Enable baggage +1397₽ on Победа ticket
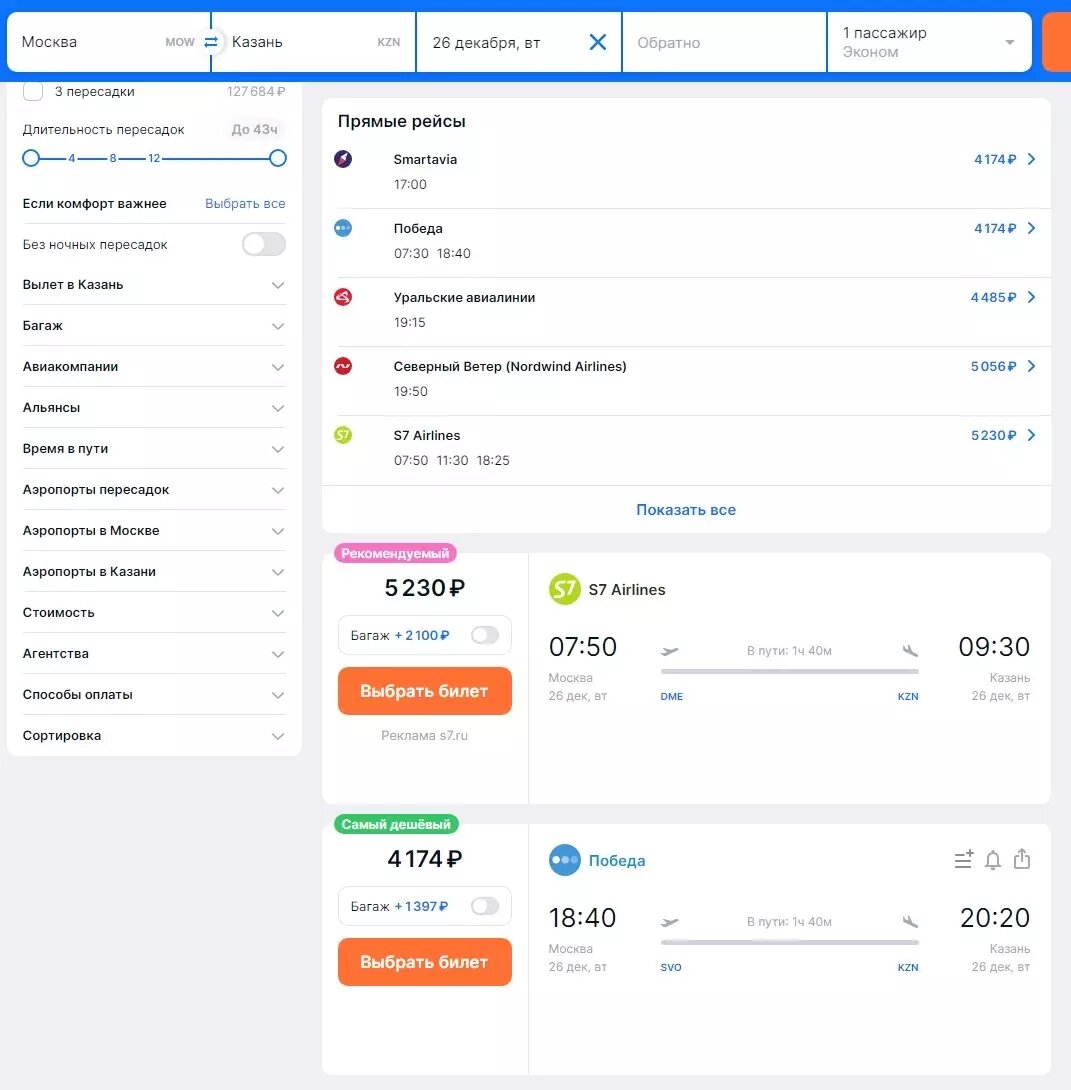The height and width of the screenshot is (1090, 1071). coord(484,906)
